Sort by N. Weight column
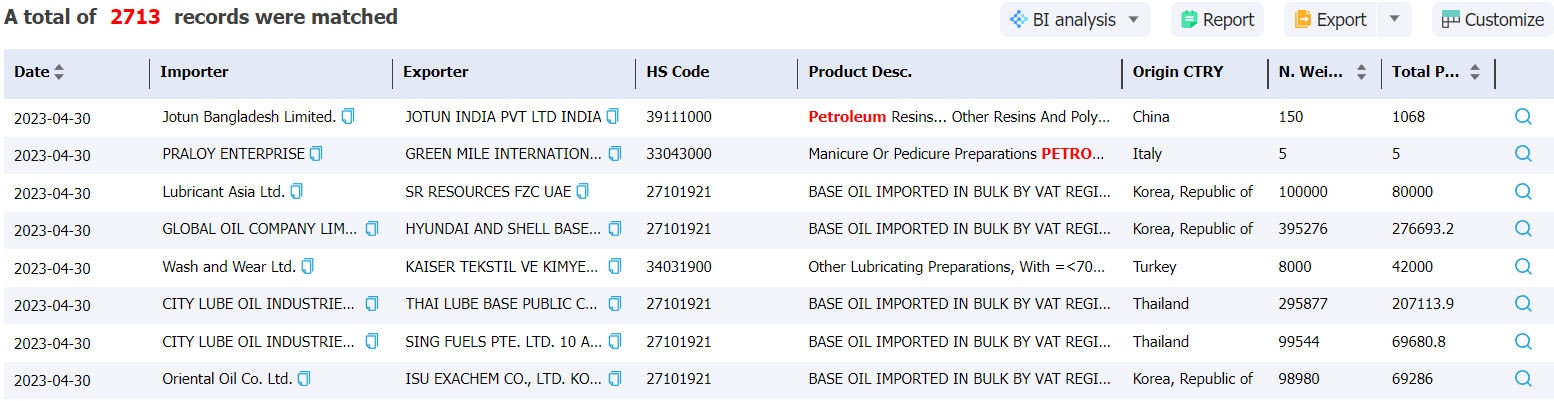This screenshot has height=401, width=1554. [1361, 72]
